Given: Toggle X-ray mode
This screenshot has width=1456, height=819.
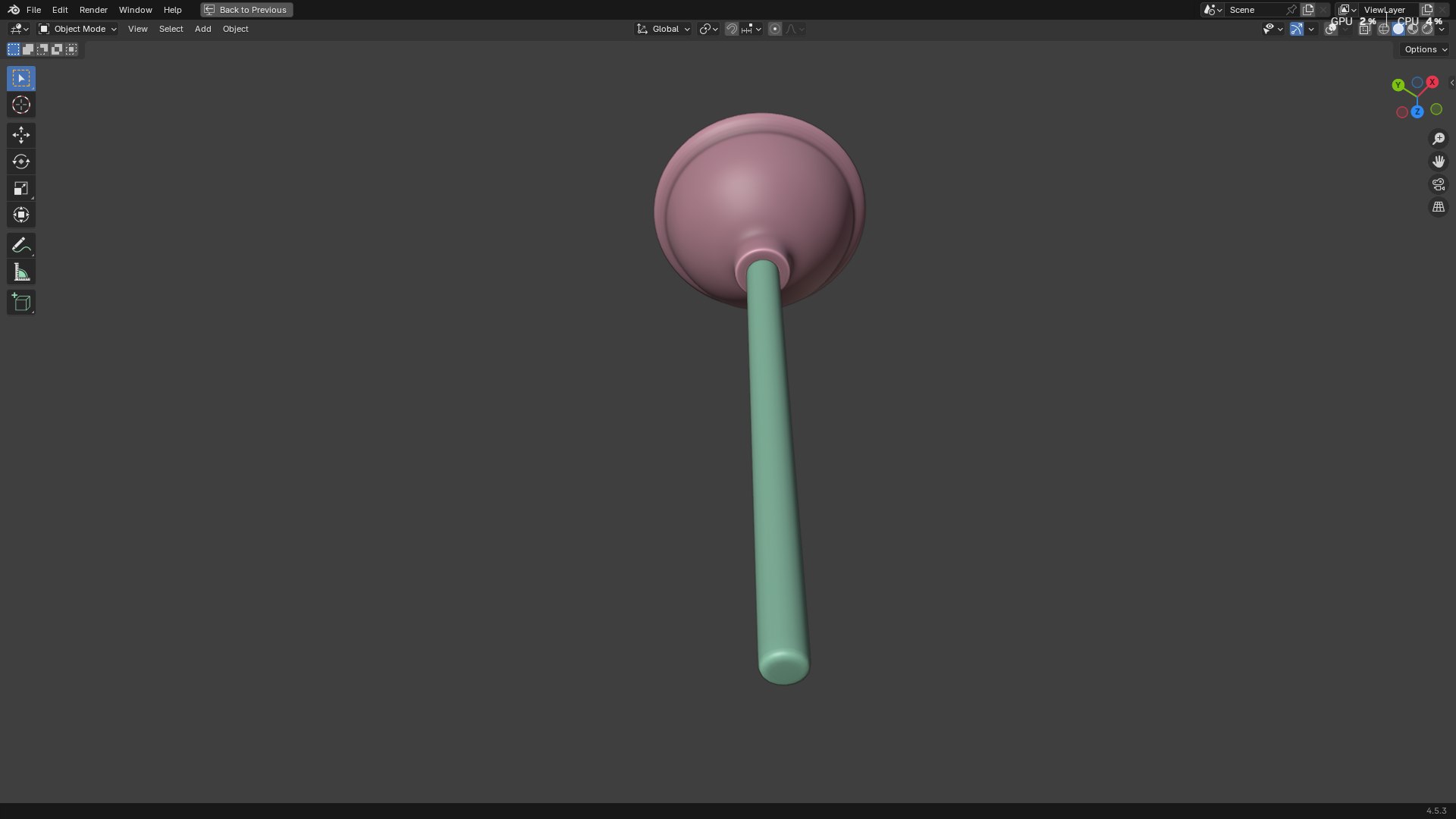Looking at the screenshot, I should [x=1365, y=29].
